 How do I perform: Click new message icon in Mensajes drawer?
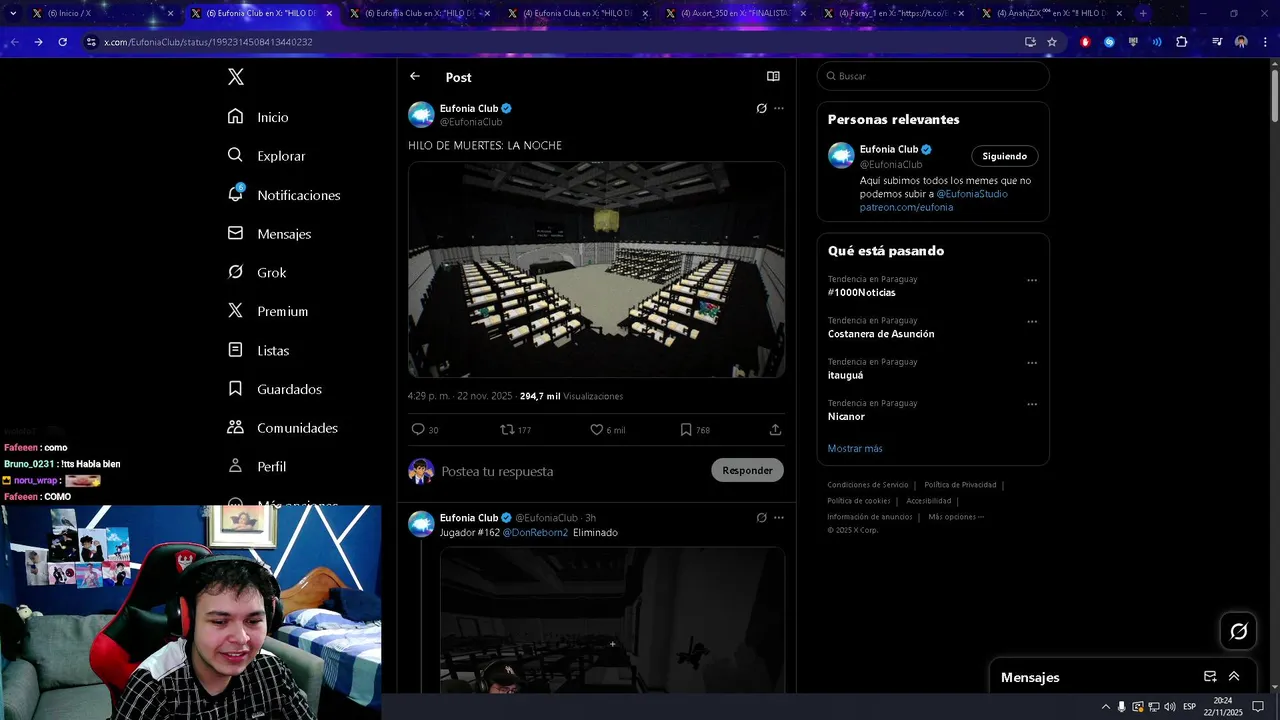click(x=1210, y=677)
